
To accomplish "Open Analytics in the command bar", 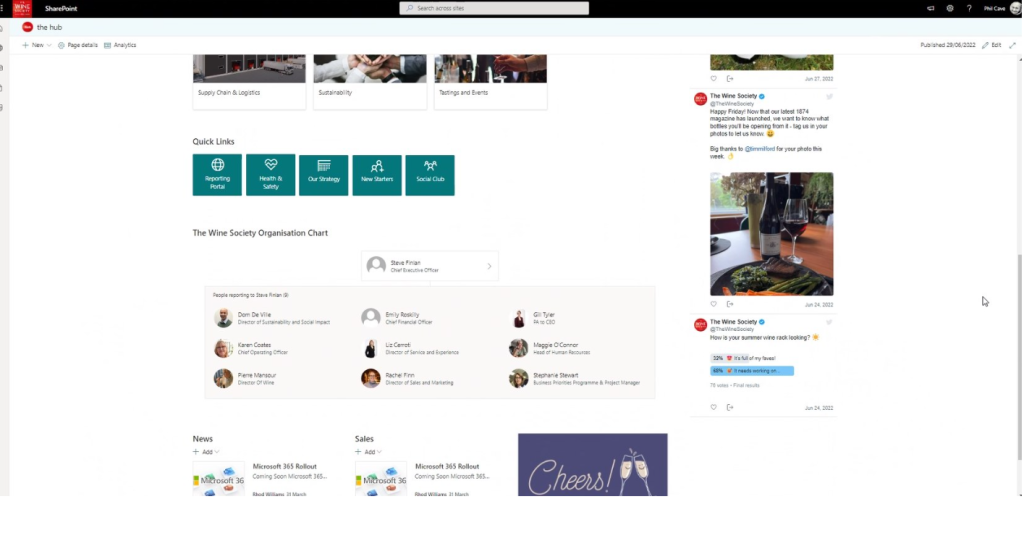I will pyautogui.click(x=120, y=45).
